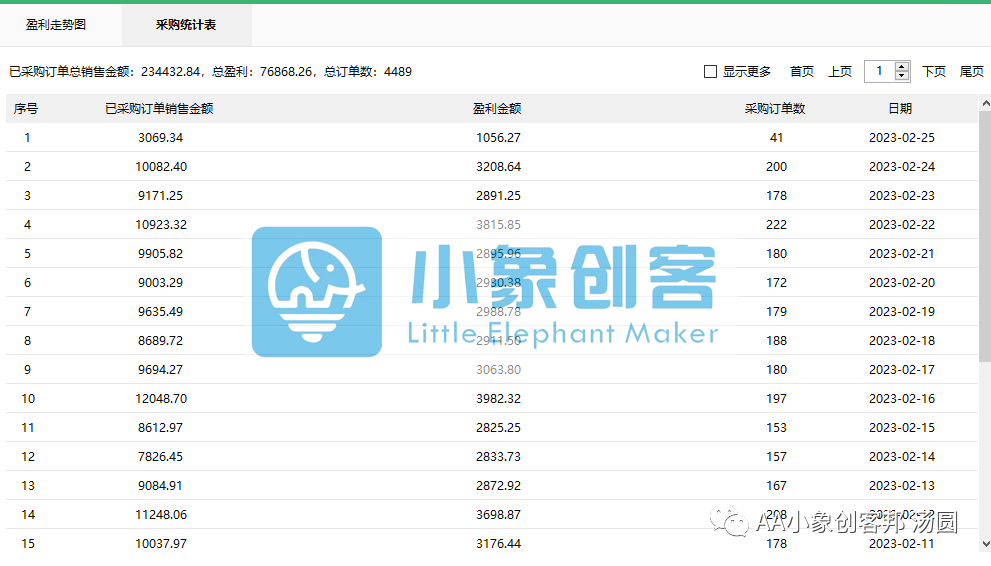Click profit value 2833.73
The width and height of the screenshot is (991, 566).
[x=498, y=457]
